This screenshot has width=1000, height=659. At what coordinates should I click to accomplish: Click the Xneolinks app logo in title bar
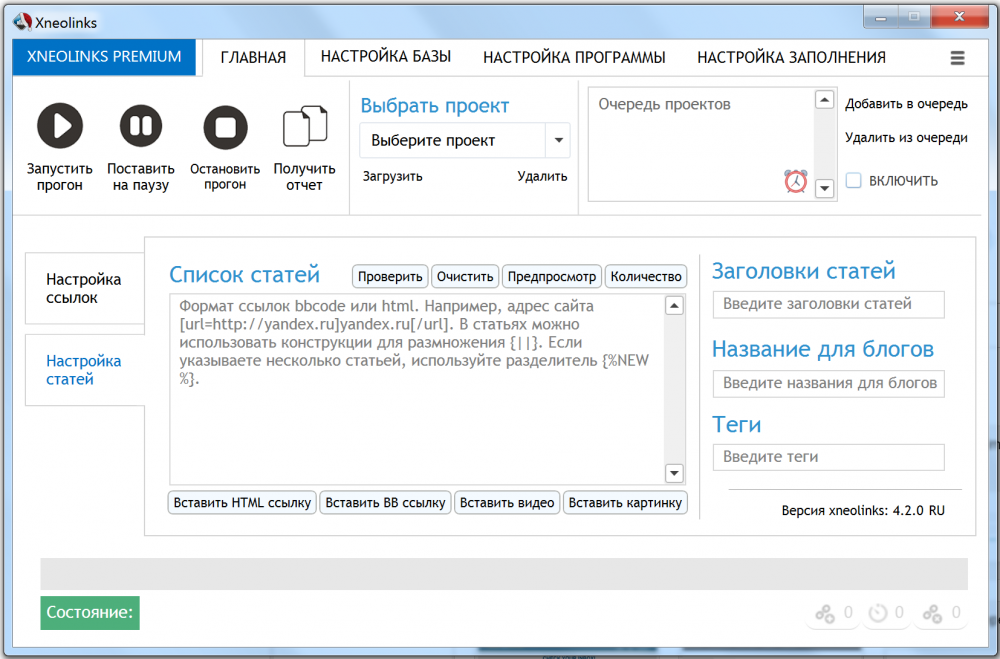pyautogui.click(x=22, y=22)
